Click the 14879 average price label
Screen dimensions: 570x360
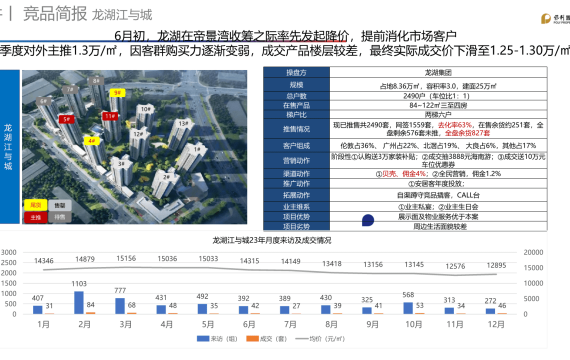click(x=85, y=259)
